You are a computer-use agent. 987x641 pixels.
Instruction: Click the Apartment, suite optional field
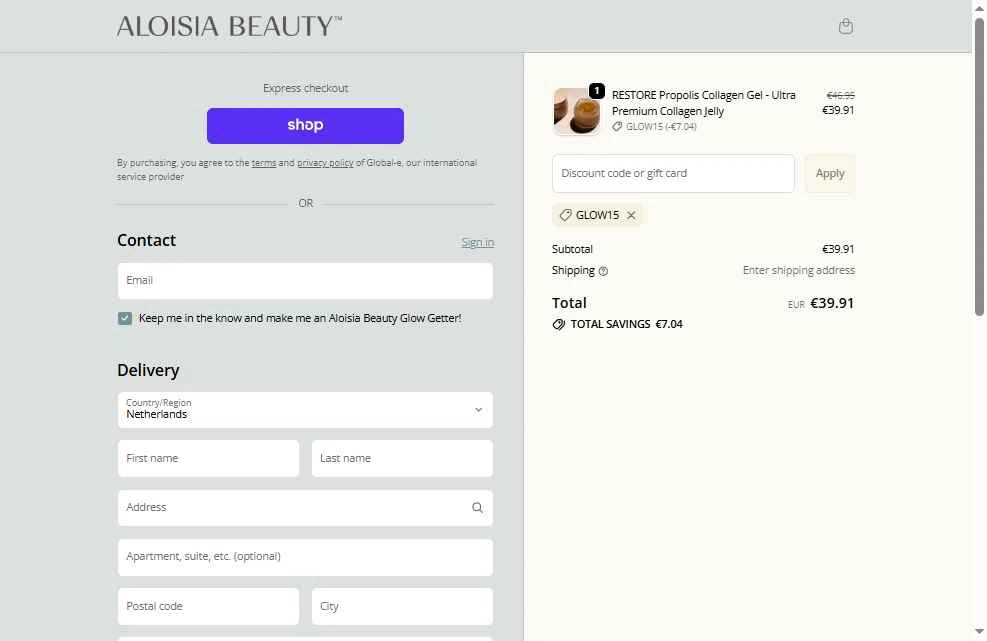click(x=305, y=557)
